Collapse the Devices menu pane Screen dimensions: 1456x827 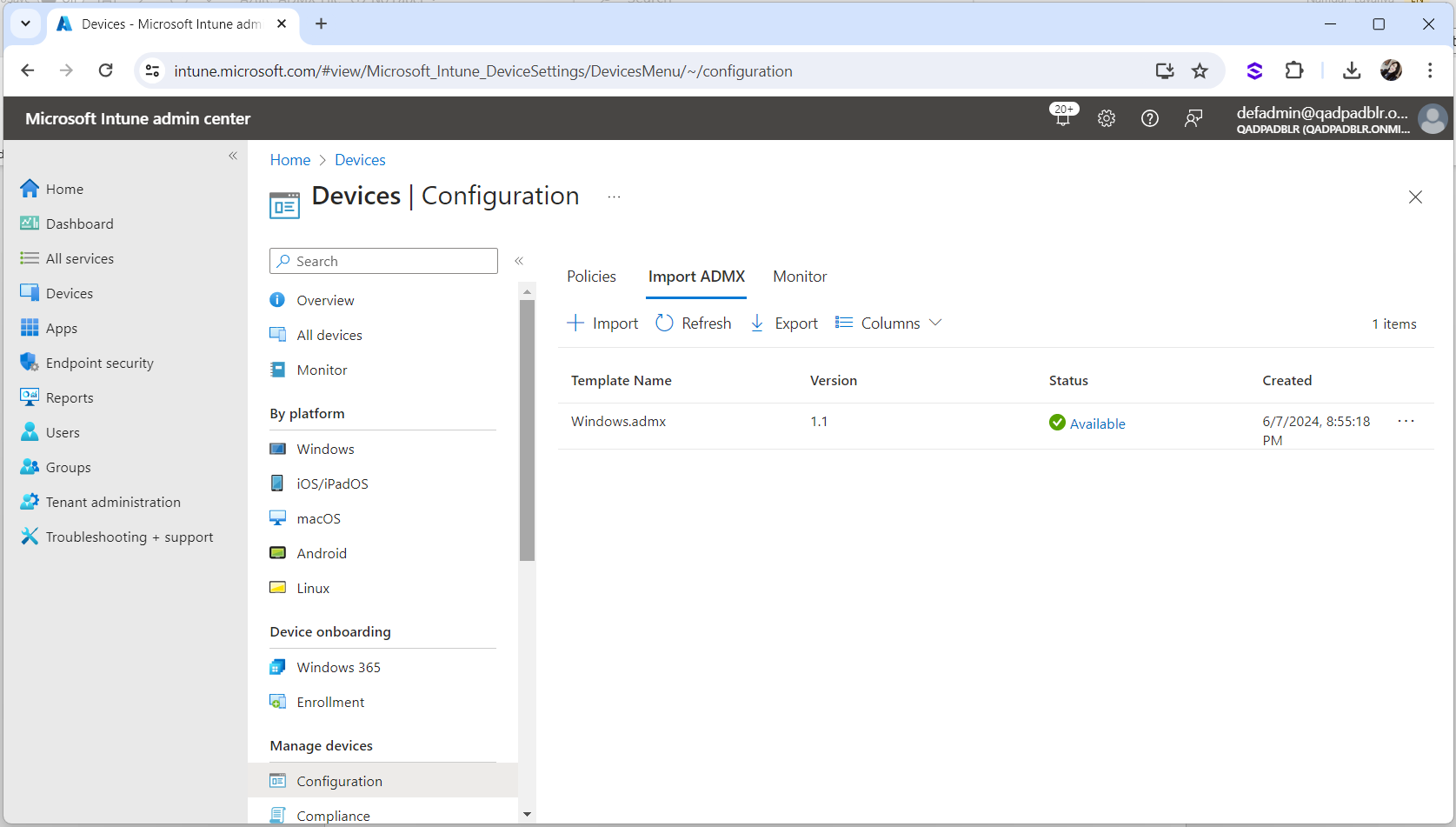(519, 261)
